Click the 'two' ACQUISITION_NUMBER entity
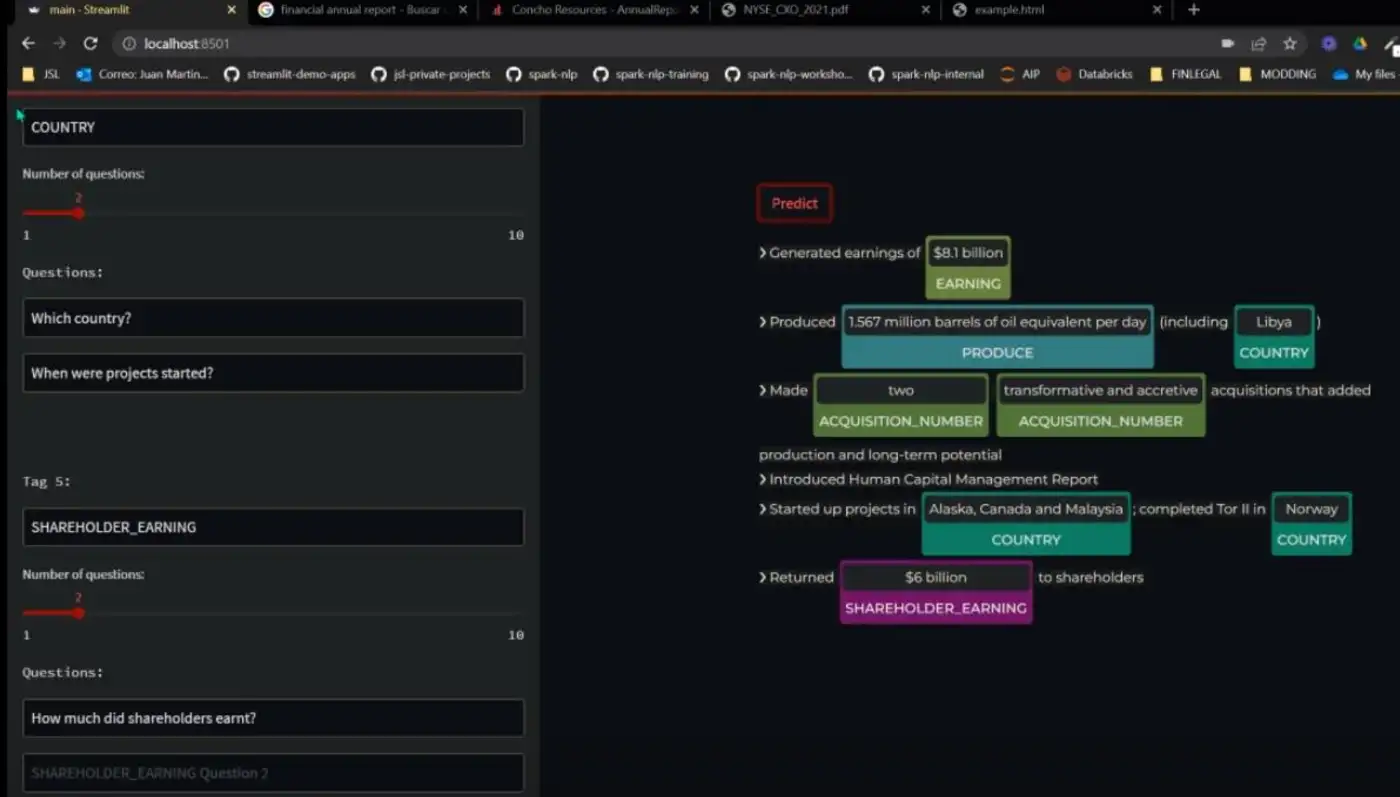This screenshot has height=797, width=1400. click(x=901, y=405)
